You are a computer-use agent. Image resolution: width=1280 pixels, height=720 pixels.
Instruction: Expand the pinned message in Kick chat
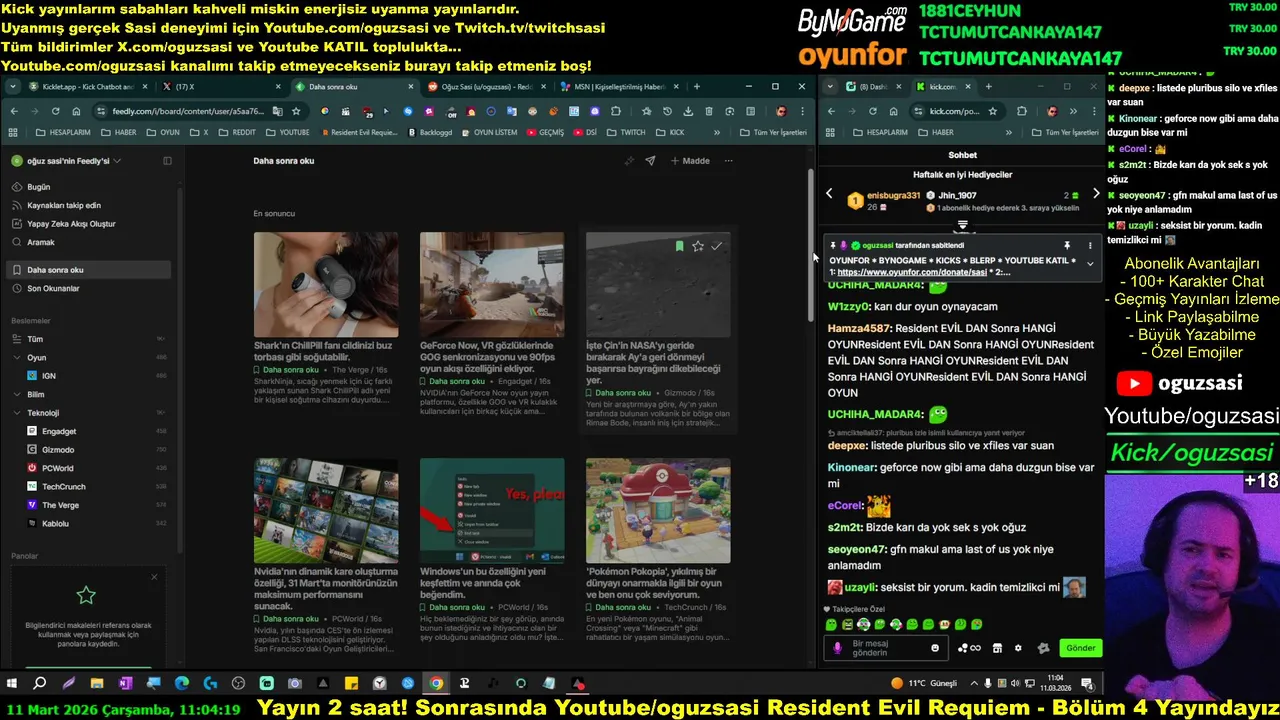pyautogui.click(x=1090, y=264)
